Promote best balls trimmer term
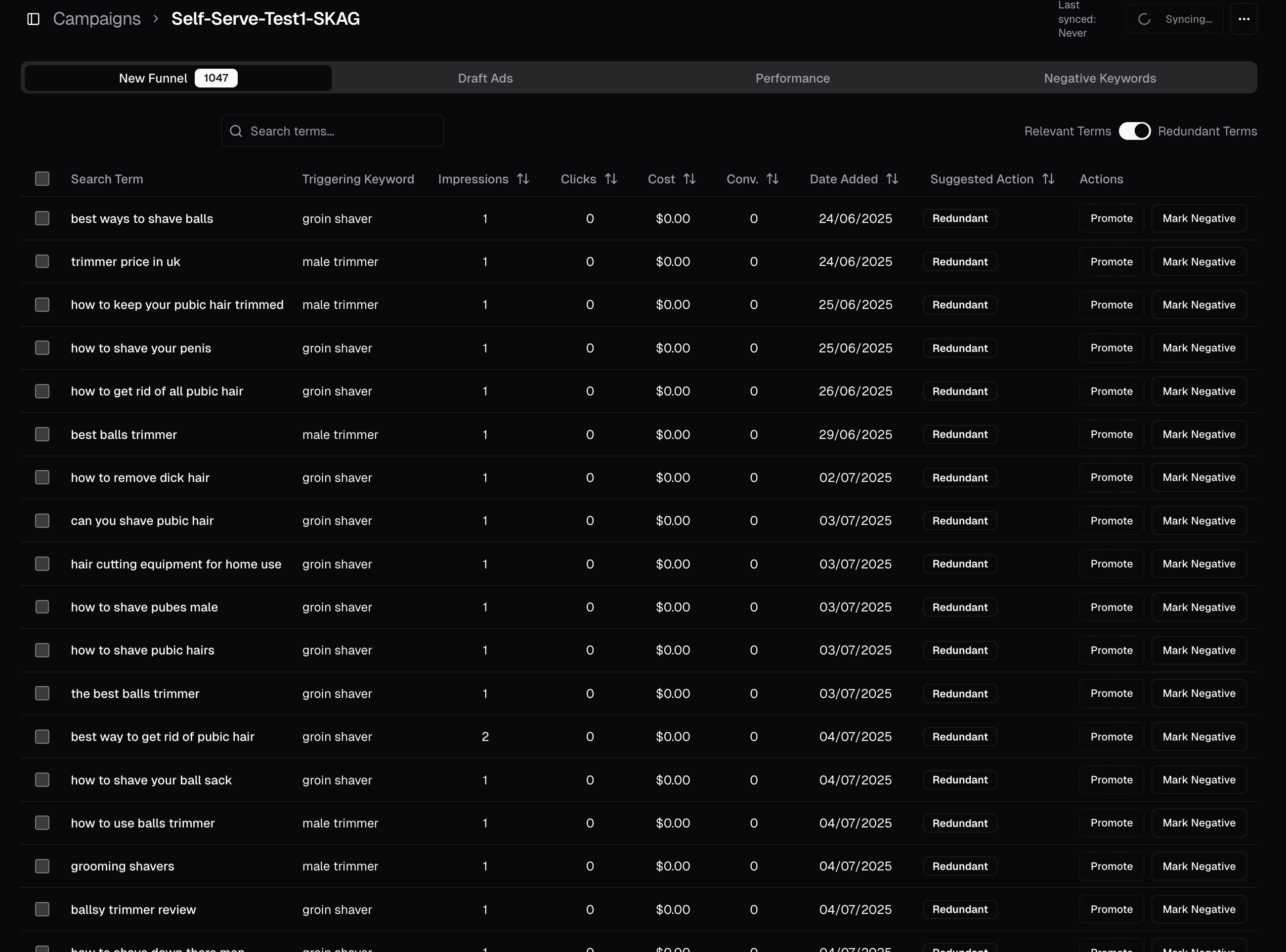1286x952 pixels. [1112, 434]
